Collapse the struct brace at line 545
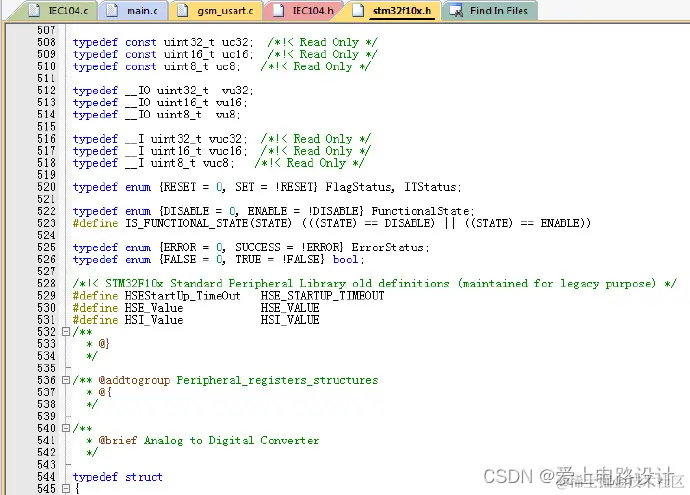The width and height of the screenshot is (690, 495). click(x=66, y=488)
